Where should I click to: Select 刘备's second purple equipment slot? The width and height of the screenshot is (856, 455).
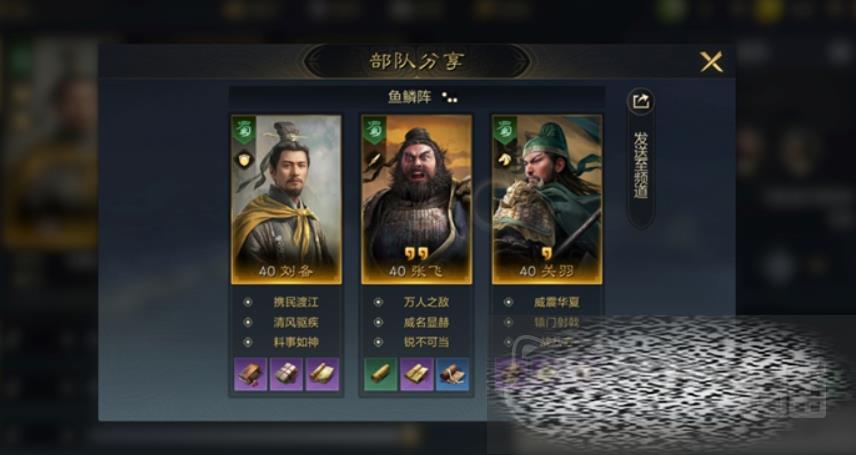(286, 374)
